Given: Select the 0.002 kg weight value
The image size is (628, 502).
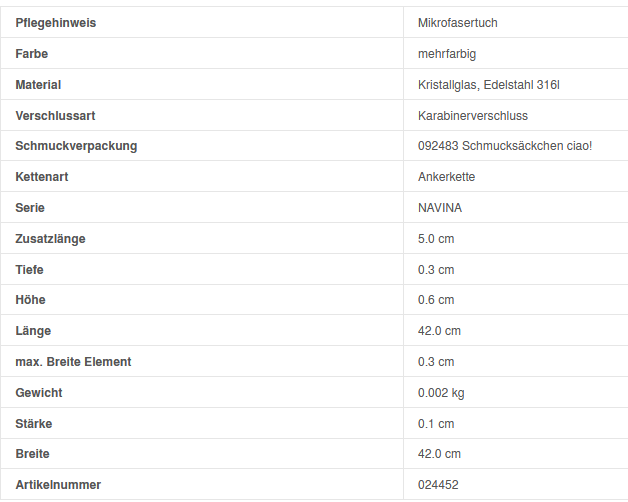Looking at the screenshot, I should click(441, 393).
